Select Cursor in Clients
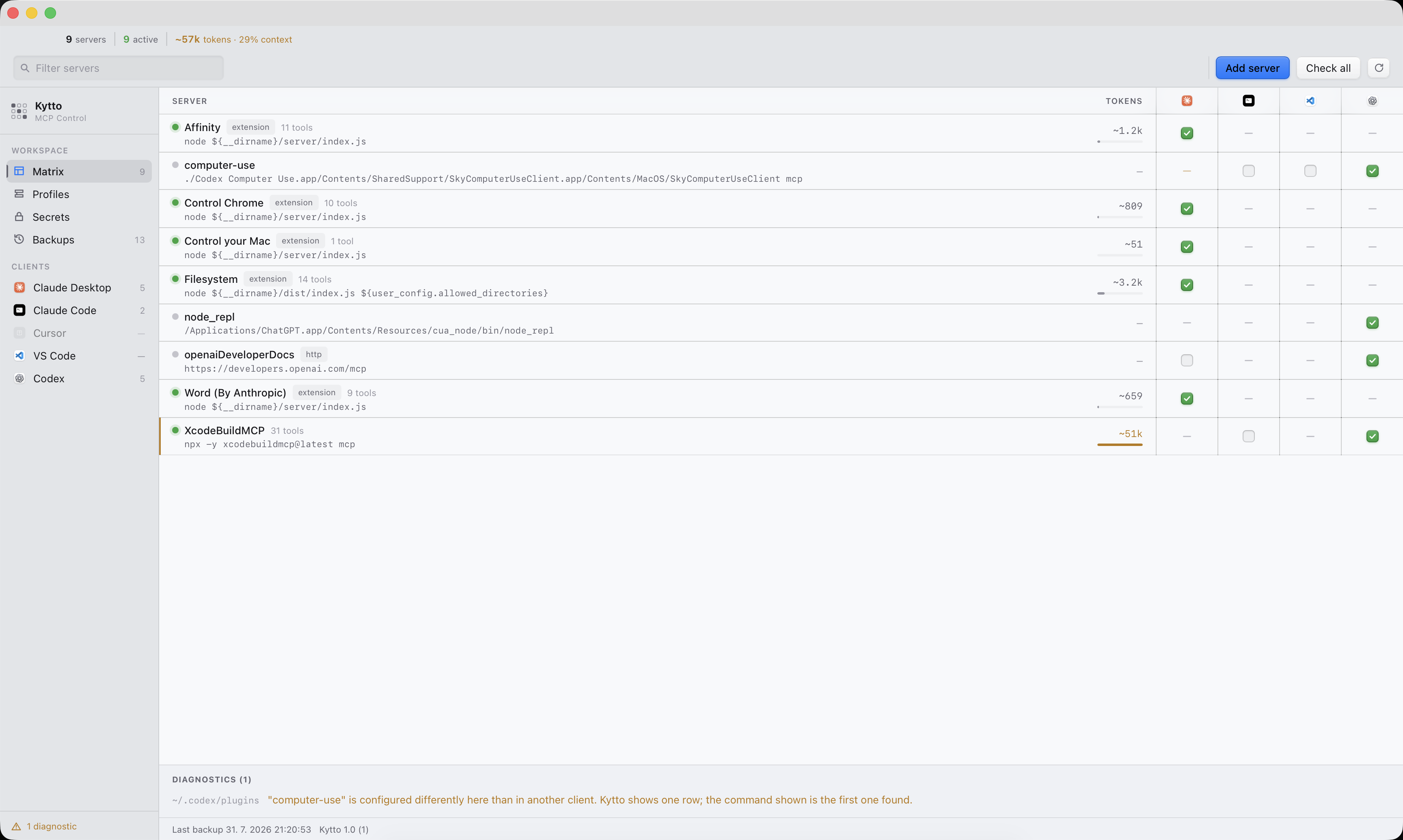Image resolution: width=1403 pixels, height=840 pixels. pyautogui.click(x=79, y=333)
